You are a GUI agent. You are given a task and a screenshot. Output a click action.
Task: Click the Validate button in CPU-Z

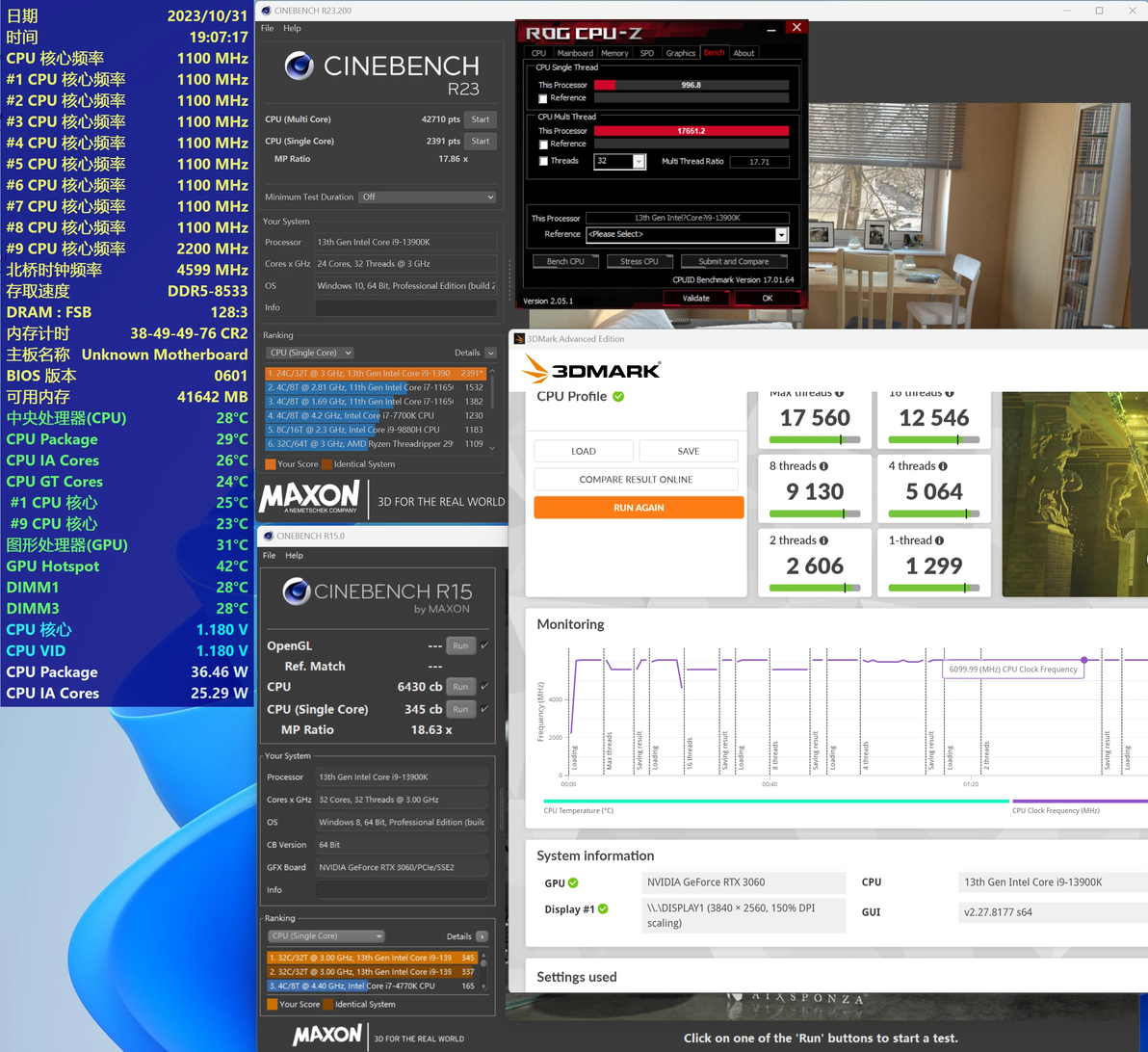pos(696,299)
